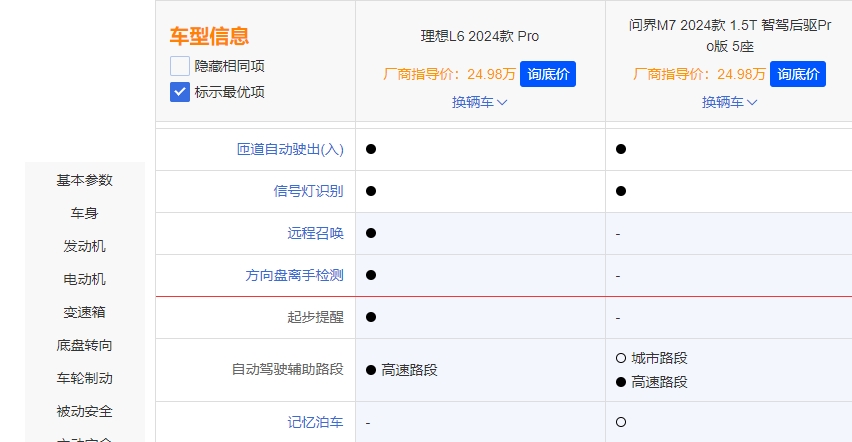This screenshot has width=852, height=442.
Task: Jump to 车身 section in sidebar
Action: tap(84, 213)
